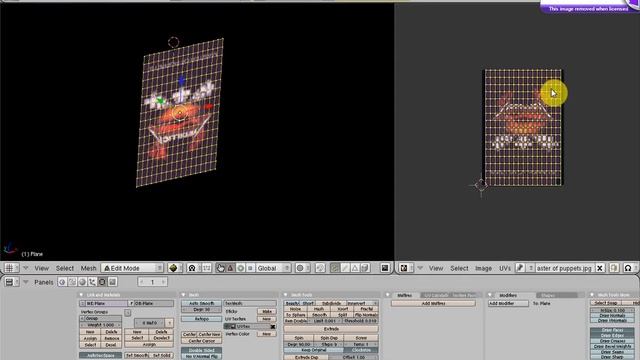Toggle the Retopo button
The height and width of the screenshot is (360, 640).
(x=202, y=319)
